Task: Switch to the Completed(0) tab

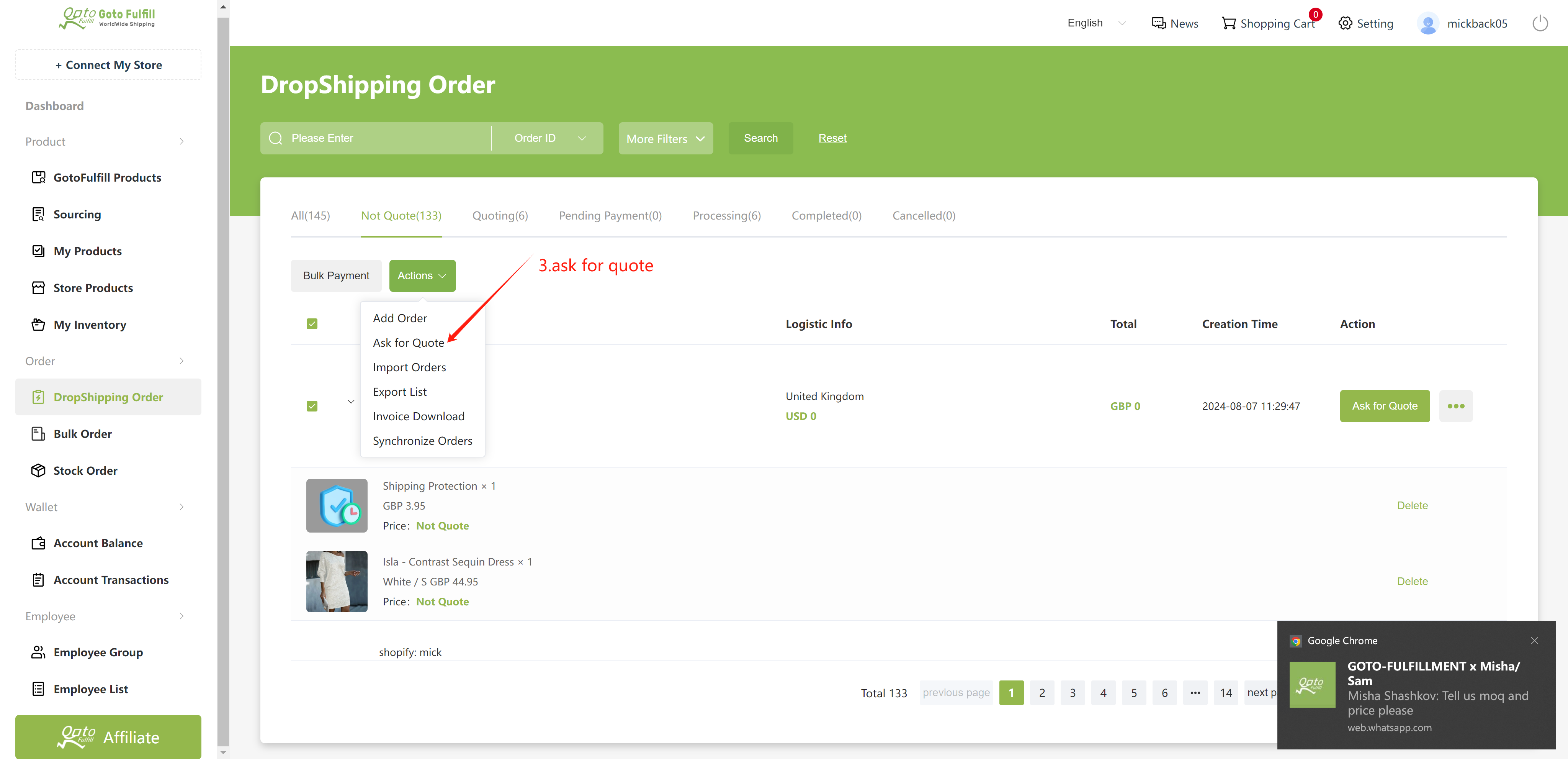Action: (827, 216)
